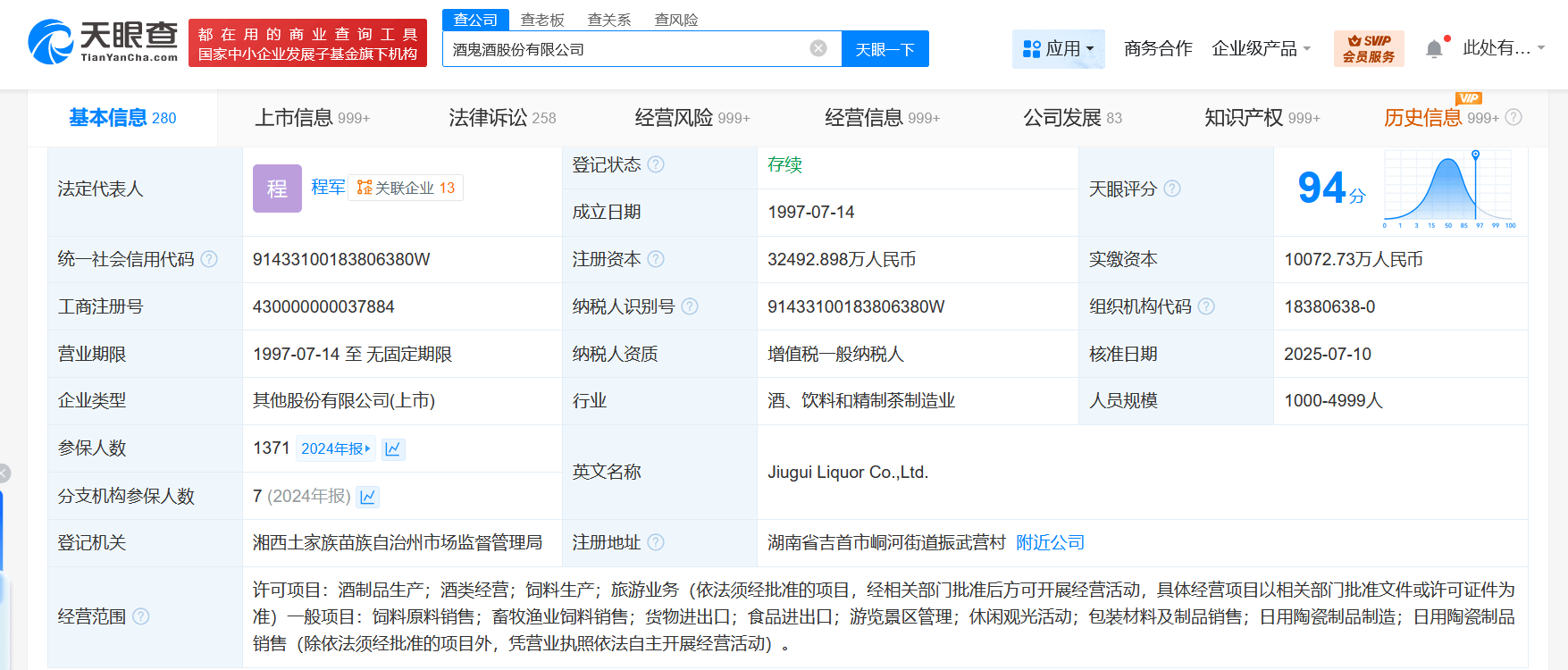1568x670 pixels.
Task: Select the 查老板 search tab
Action: tap(542, 20)
